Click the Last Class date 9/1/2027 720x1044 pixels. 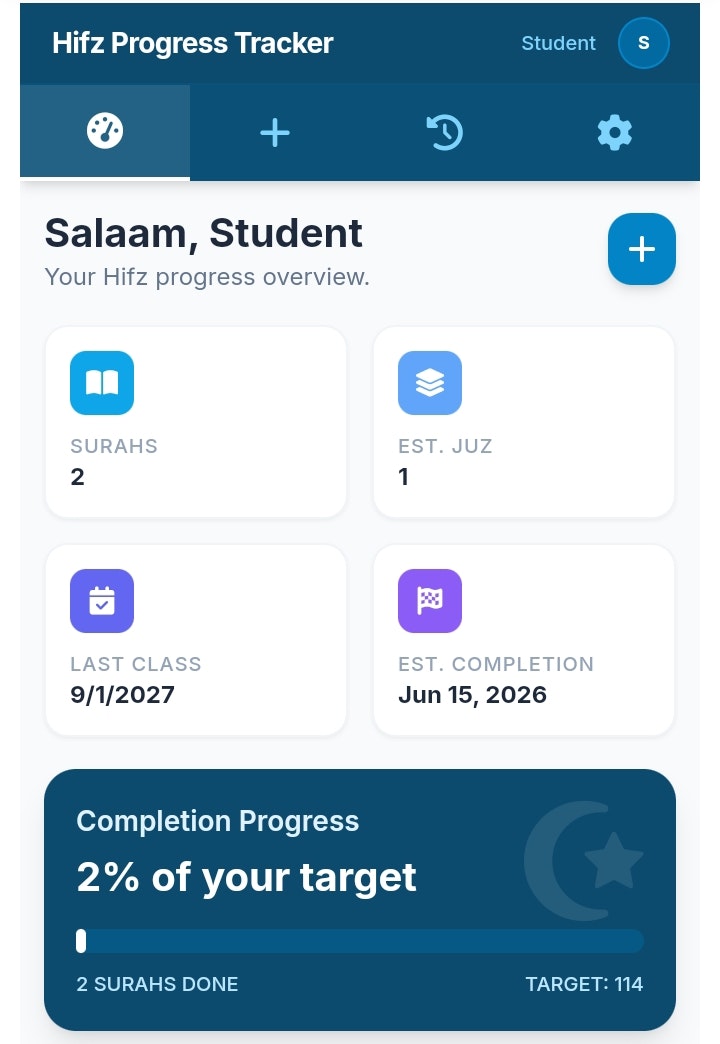pos(122,694)
